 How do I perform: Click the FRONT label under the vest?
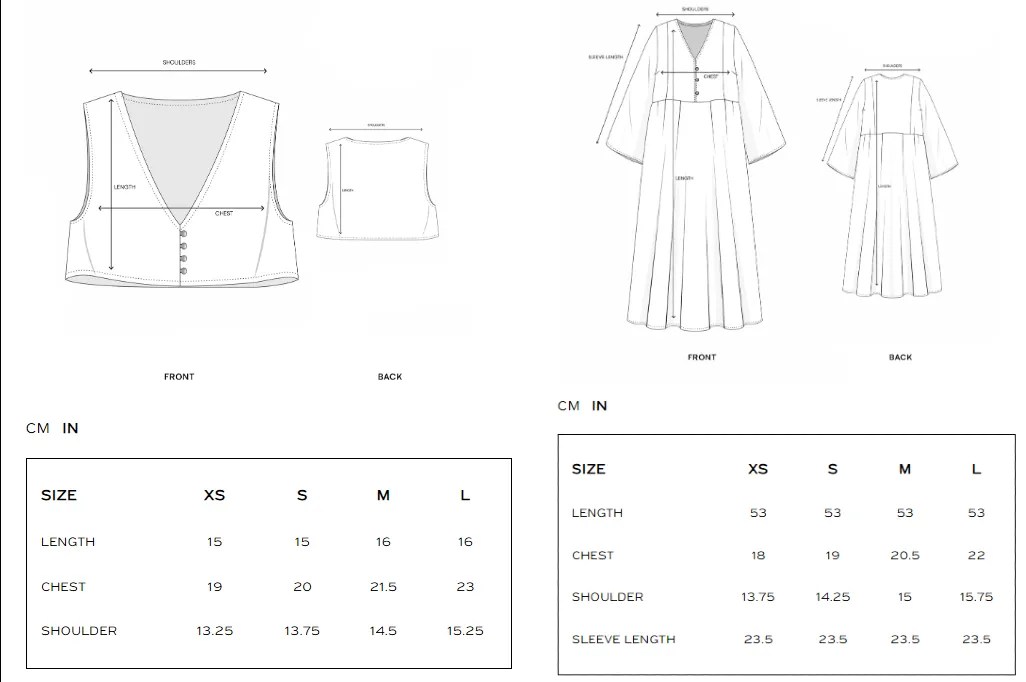click(179, 377)
